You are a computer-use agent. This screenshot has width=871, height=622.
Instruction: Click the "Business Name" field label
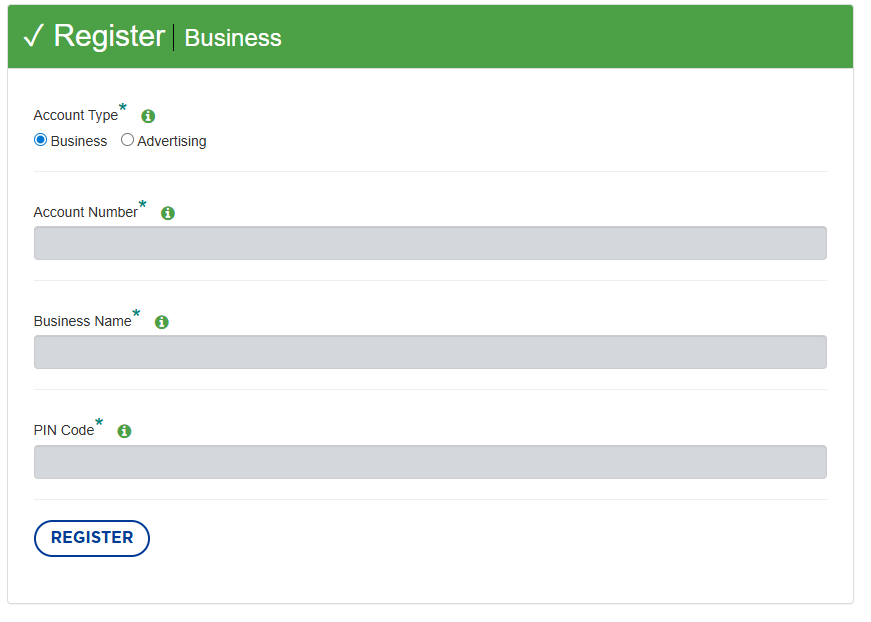pos(82,322)
